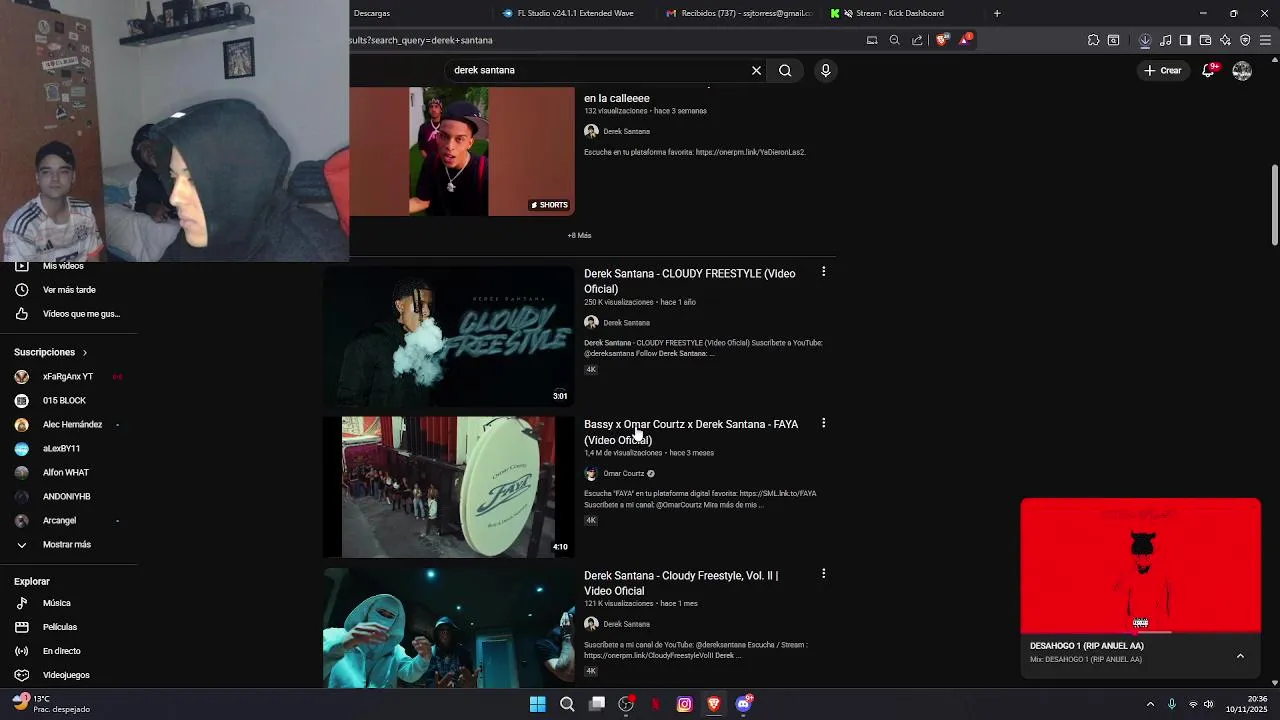The image size is (1280, 720).
Task: Seek on the miniplayer progress bar
Action: [1141, 632]
